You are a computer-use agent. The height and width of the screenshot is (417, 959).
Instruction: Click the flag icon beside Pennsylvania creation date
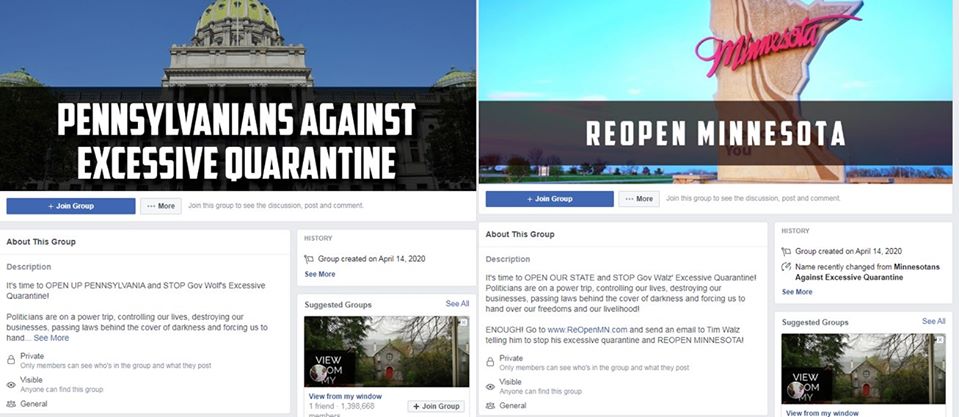(309, 259)
